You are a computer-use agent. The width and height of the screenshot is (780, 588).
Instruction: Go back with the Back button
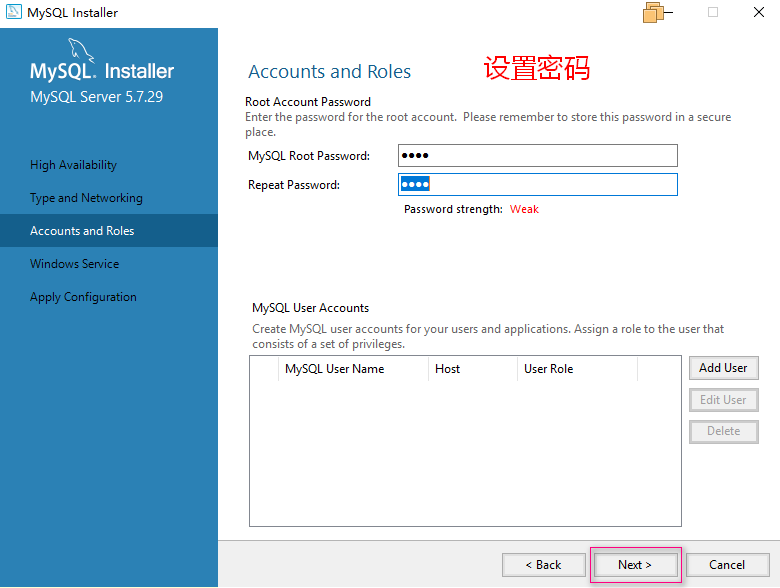[543, 565]
